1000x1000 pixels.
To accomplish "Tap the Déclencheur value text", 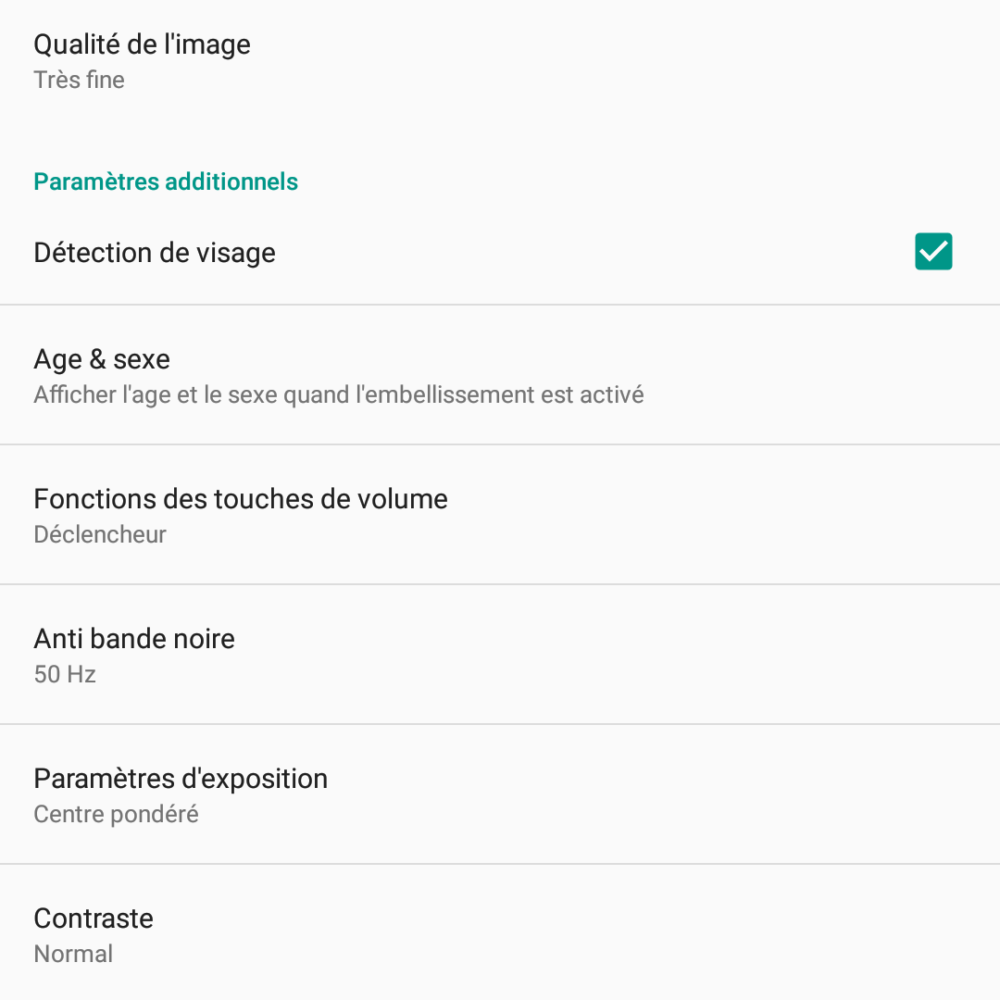I will (99, 534).
